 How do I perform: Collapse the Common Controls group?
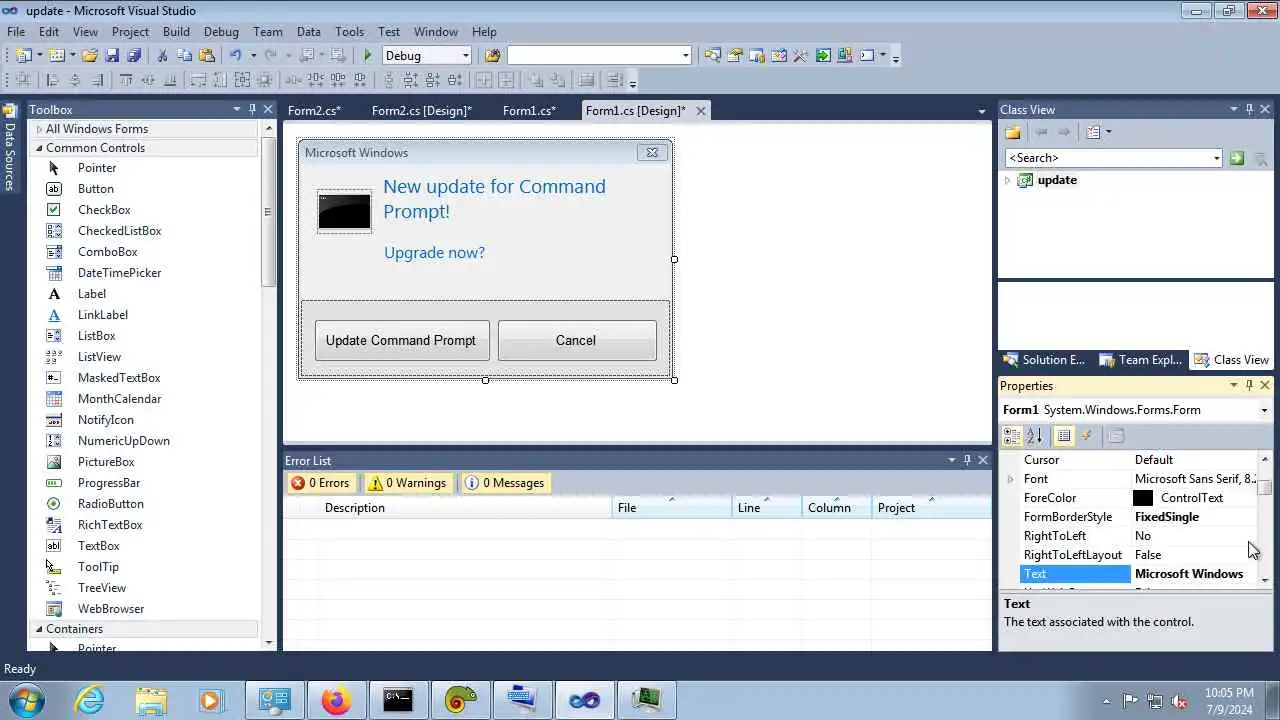click(x=40, y=148)
